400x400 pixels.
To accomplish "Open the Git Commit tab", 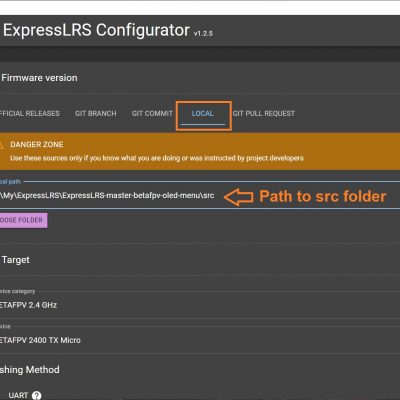I will (x=152, y=113).
